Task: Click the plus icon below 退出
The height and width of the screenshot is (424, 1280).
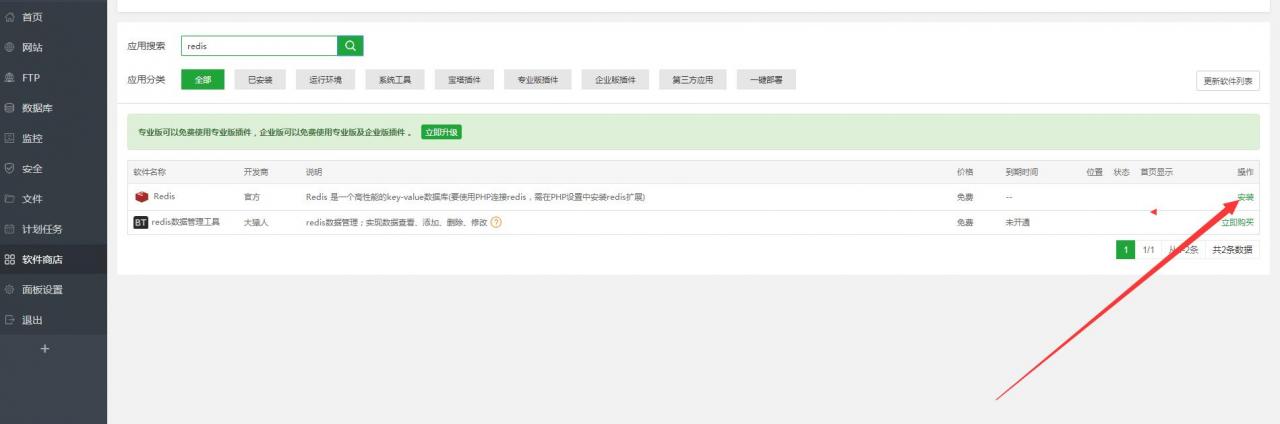Action: 44,348
